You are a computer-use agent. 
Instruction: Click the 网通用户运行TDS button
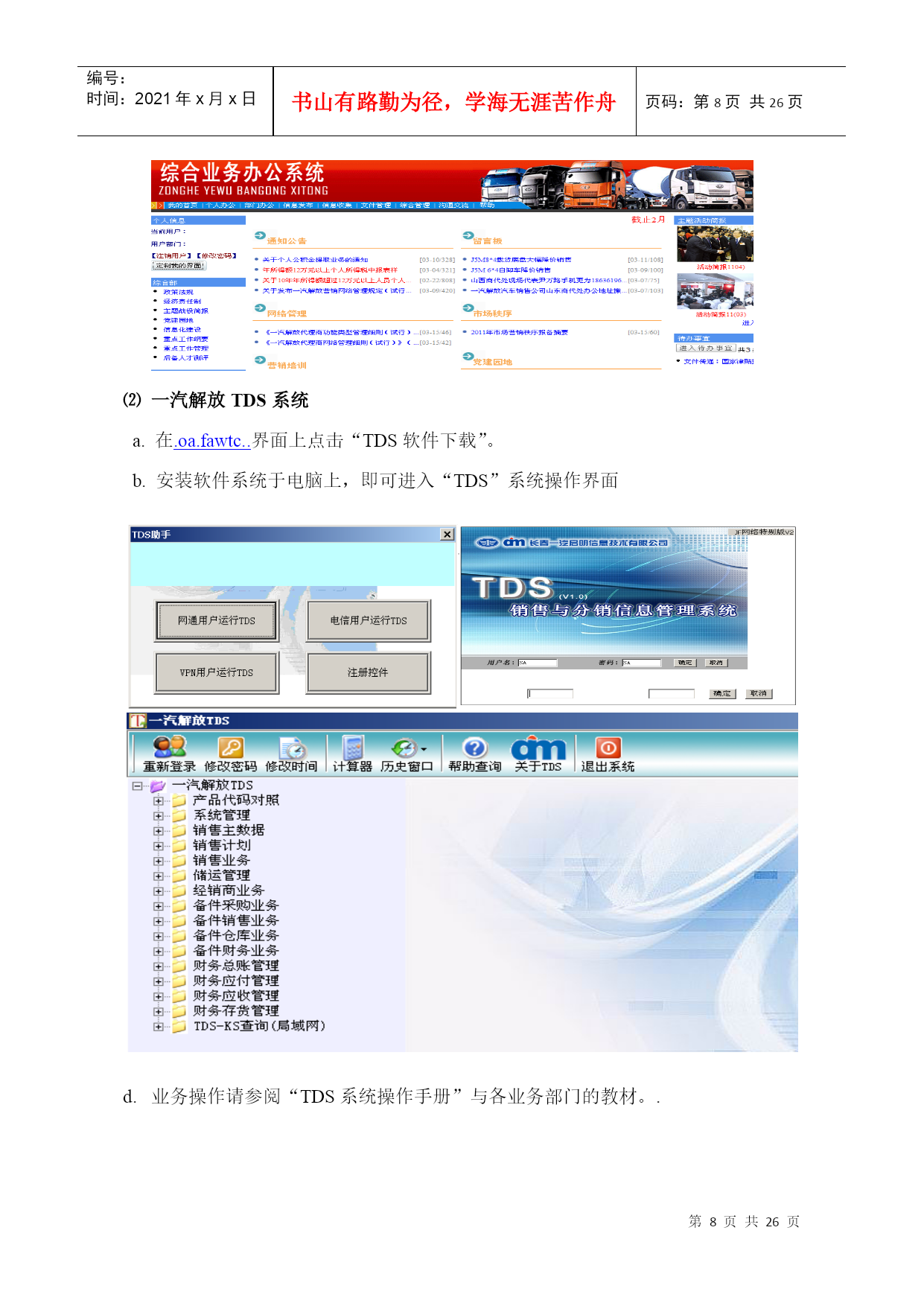point(217,621)
